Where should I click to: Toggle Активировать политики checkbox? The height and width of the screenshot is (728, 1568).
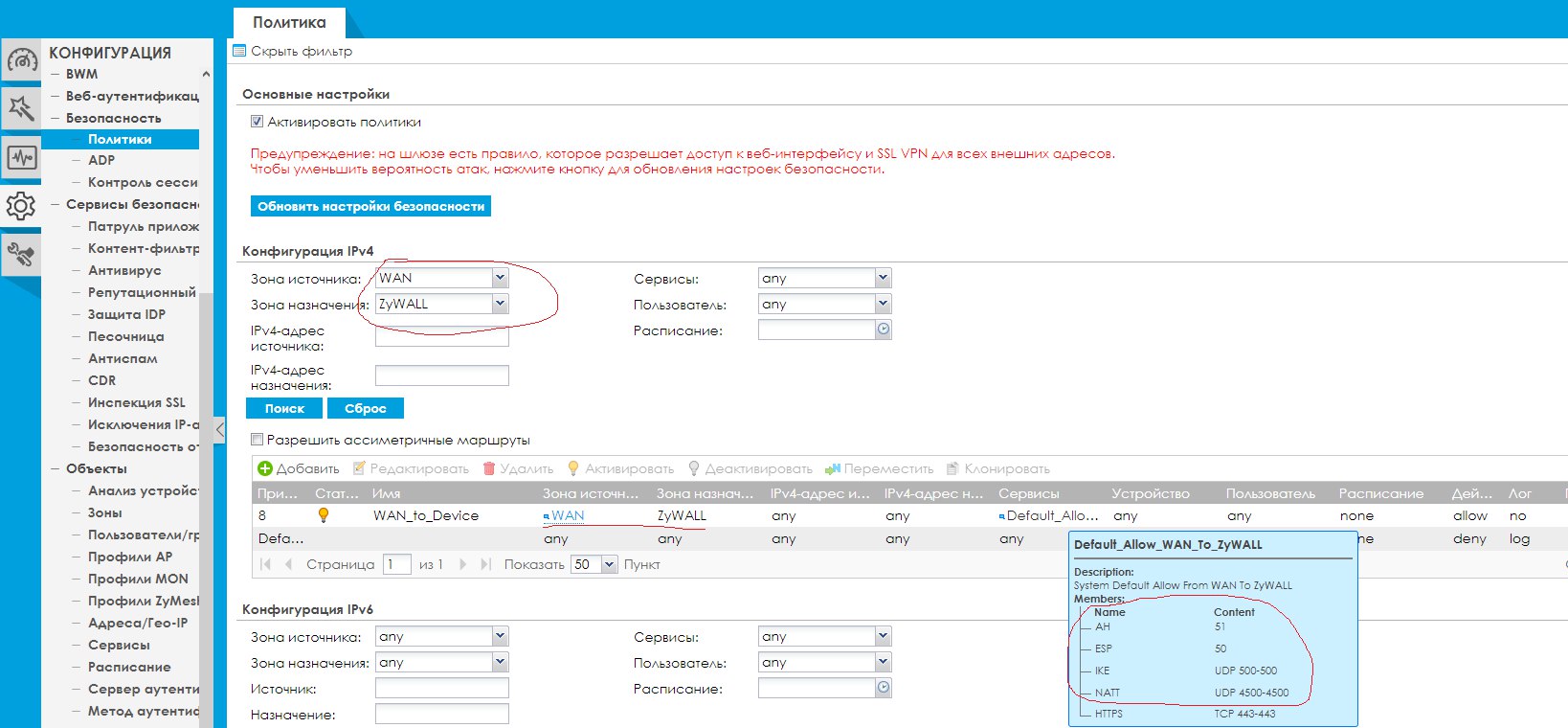click(257, 122)
